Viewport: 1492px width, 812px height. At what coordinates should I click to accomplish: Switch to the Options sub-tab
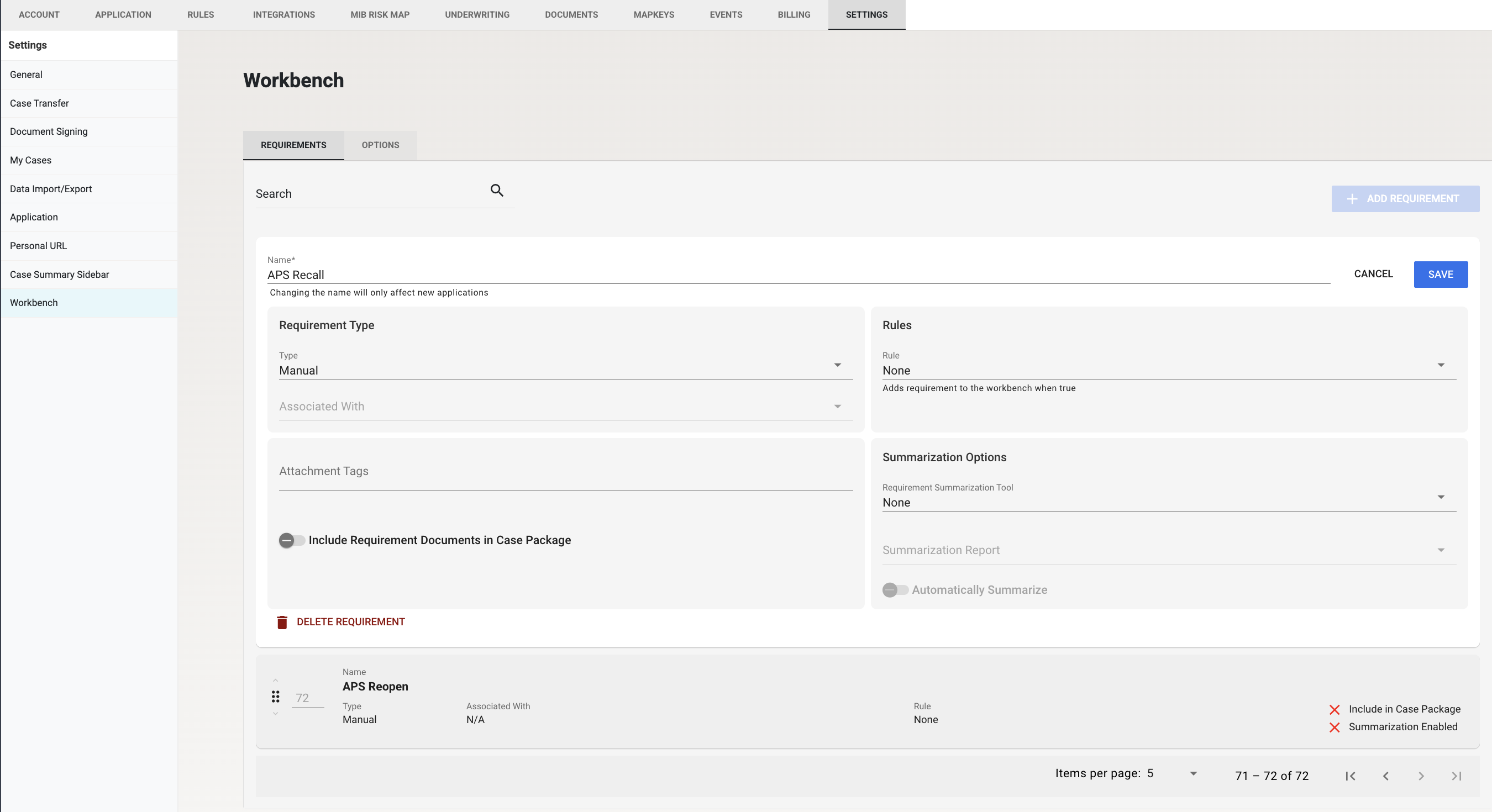pyautogui.click(x=381, y=145)
